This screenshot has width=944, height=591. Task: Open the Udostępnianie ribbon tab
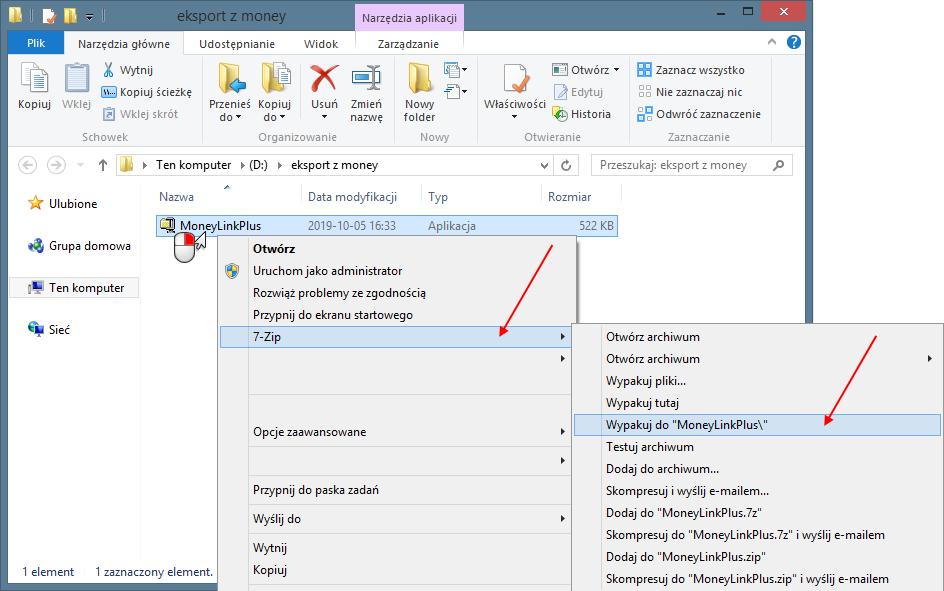click(237, 44)
